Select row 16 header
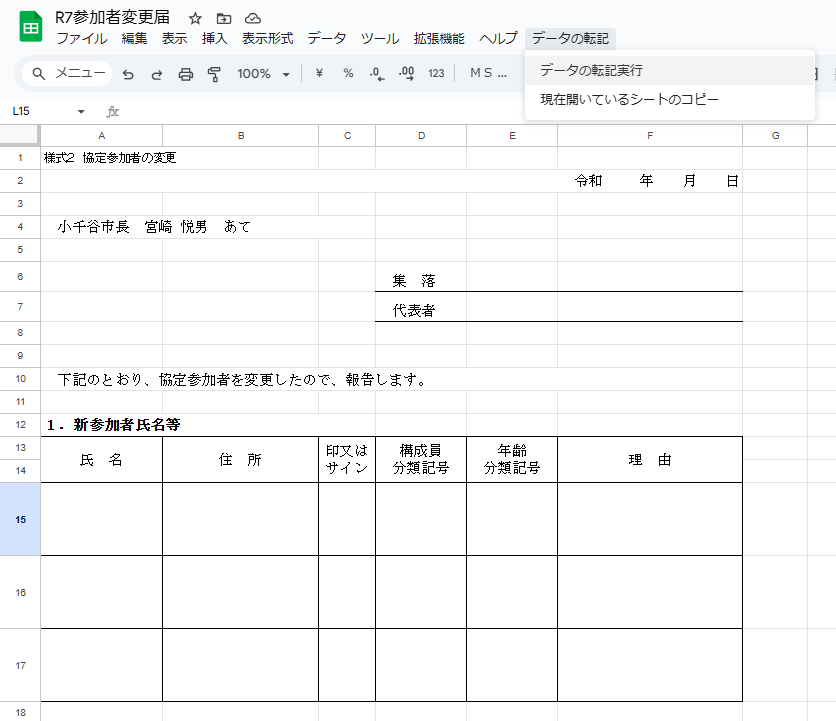 (x=20, y=592)
